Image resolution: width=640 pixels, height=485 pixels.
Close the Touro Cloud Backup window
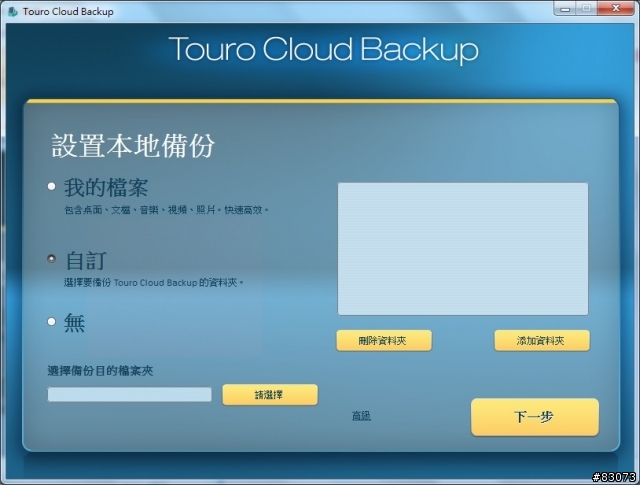616,9
